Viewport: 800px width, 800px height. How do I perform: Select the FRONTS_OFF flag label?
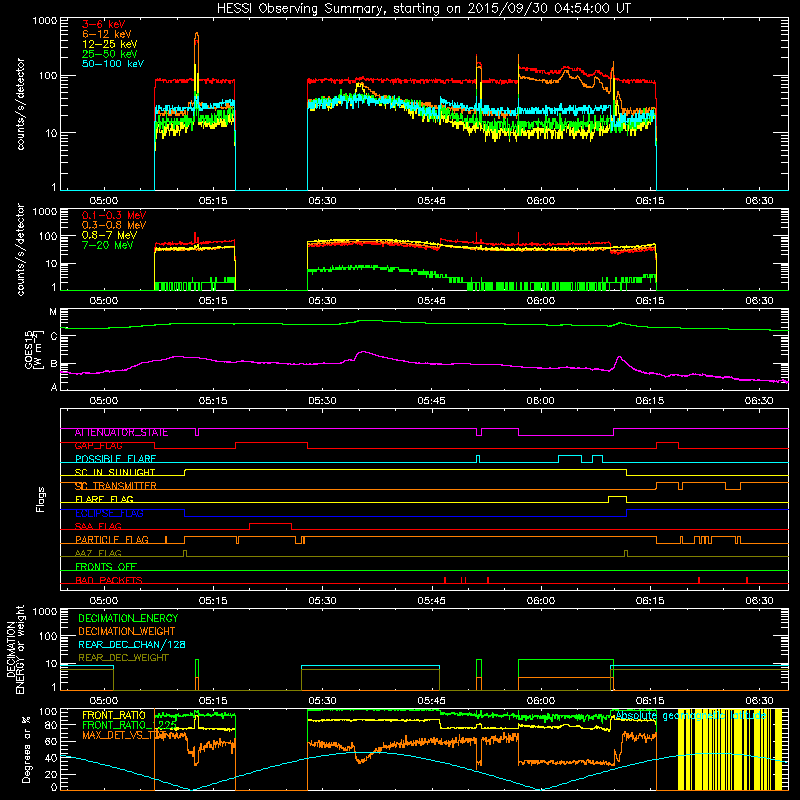pyautogui.click(x=106, y=567)
